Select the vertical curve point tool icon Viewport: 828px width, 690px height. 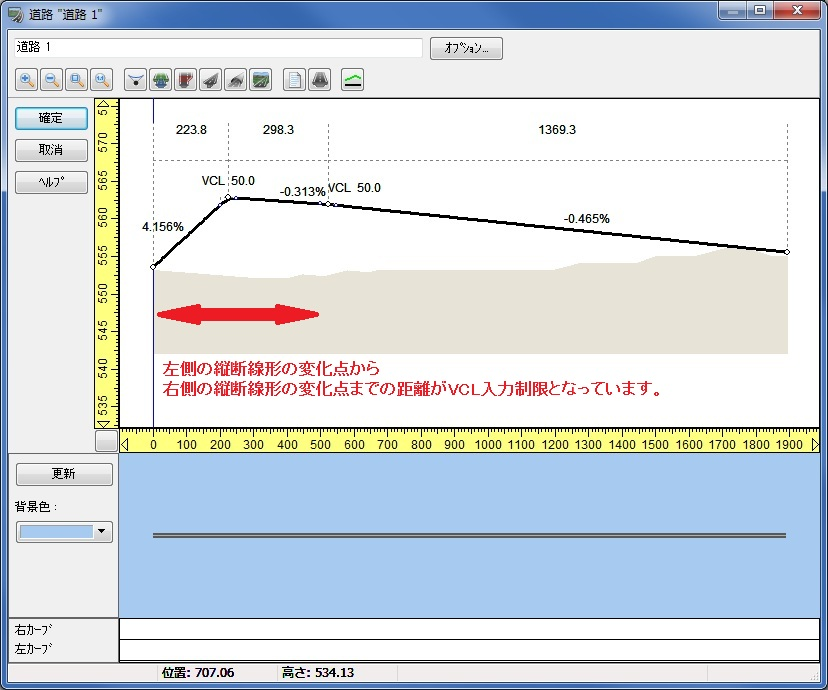pos(135,80)
